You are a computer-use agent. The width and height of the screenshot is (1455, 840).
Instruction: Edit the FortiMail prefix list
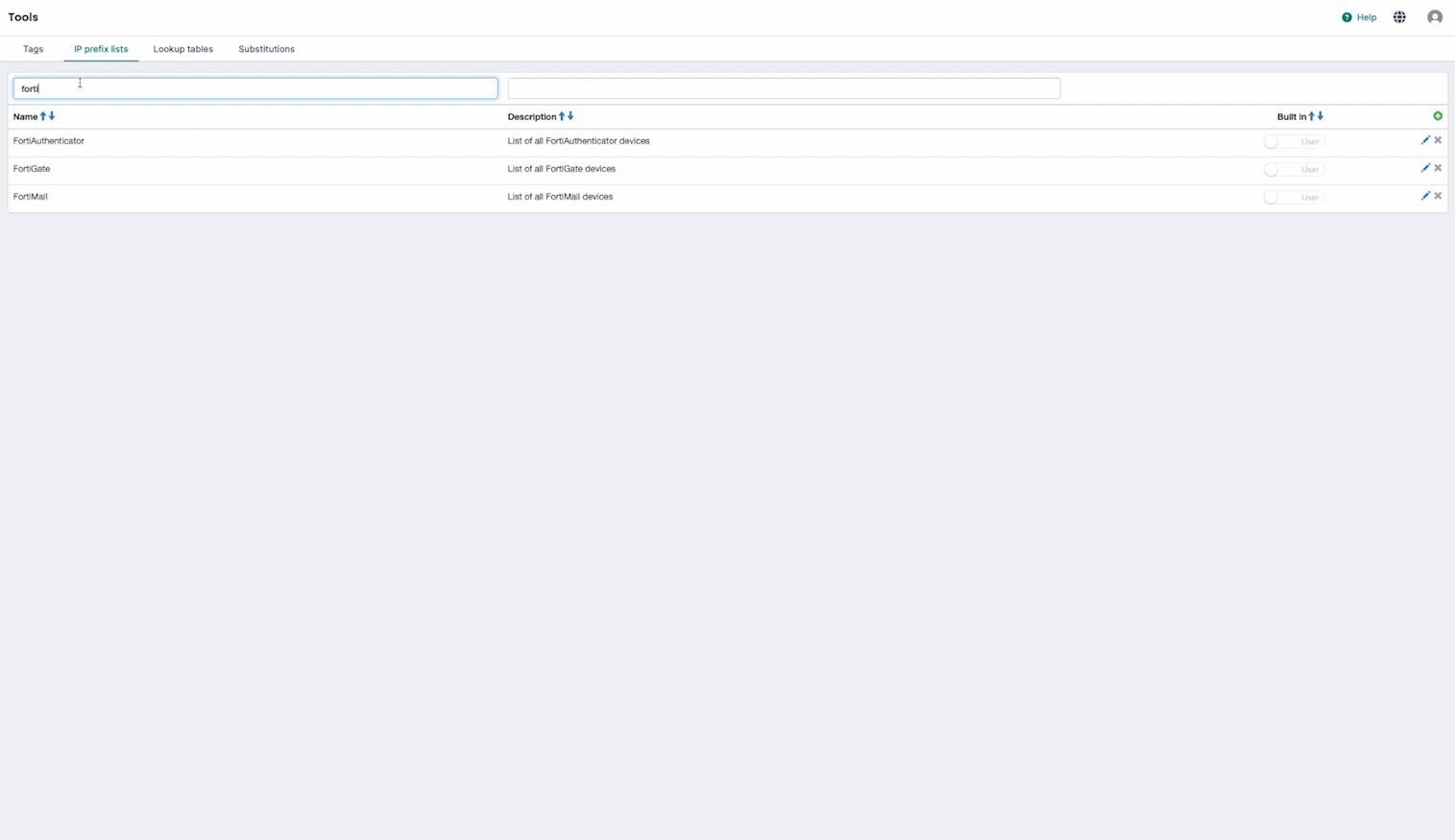(x=1425, y=196)
